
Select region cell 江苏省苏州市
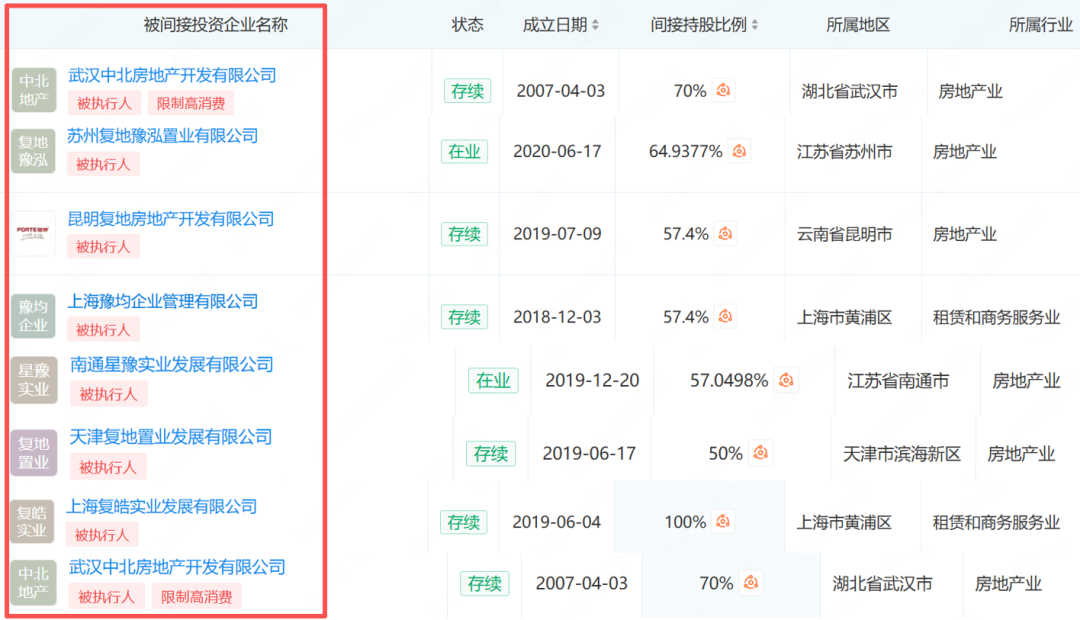click(x=844, y=152)
